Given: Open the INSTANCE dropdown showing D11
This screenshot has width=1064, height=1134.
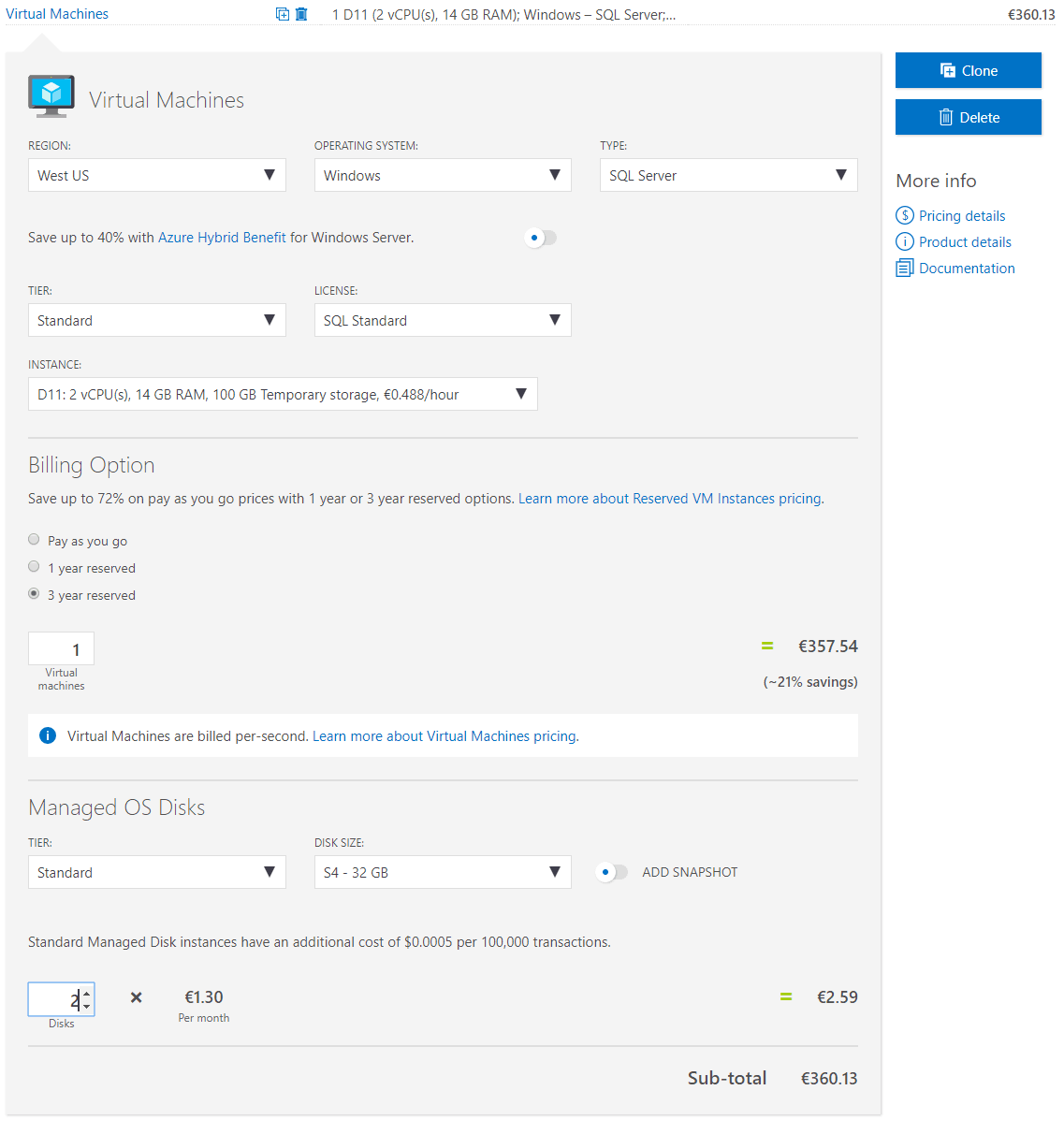Looking at the screenshot, I should pos(283,394).
